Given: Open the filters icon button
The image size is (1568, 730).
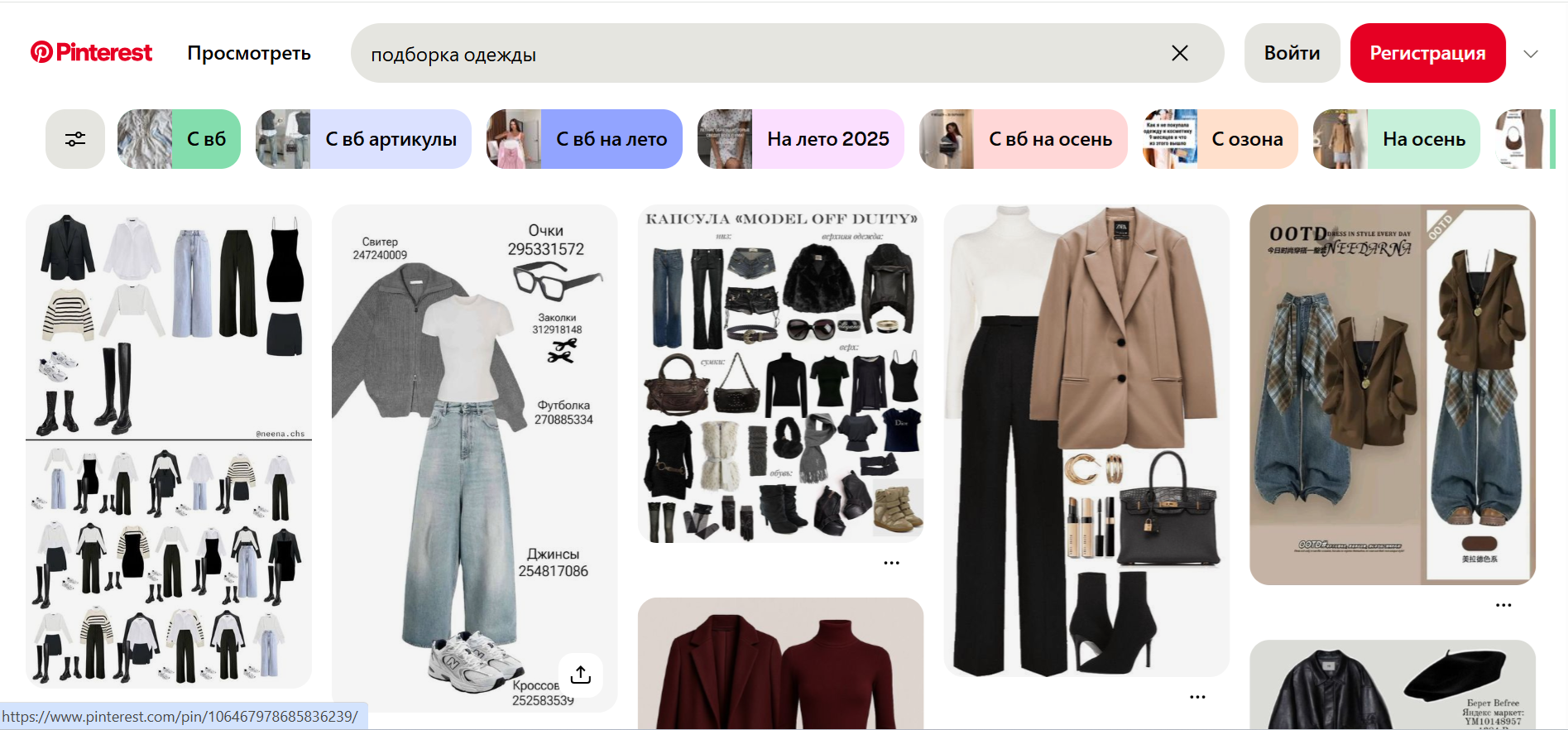Looking at the screenshot, I should pyautogui.click(x=75, y=139).
